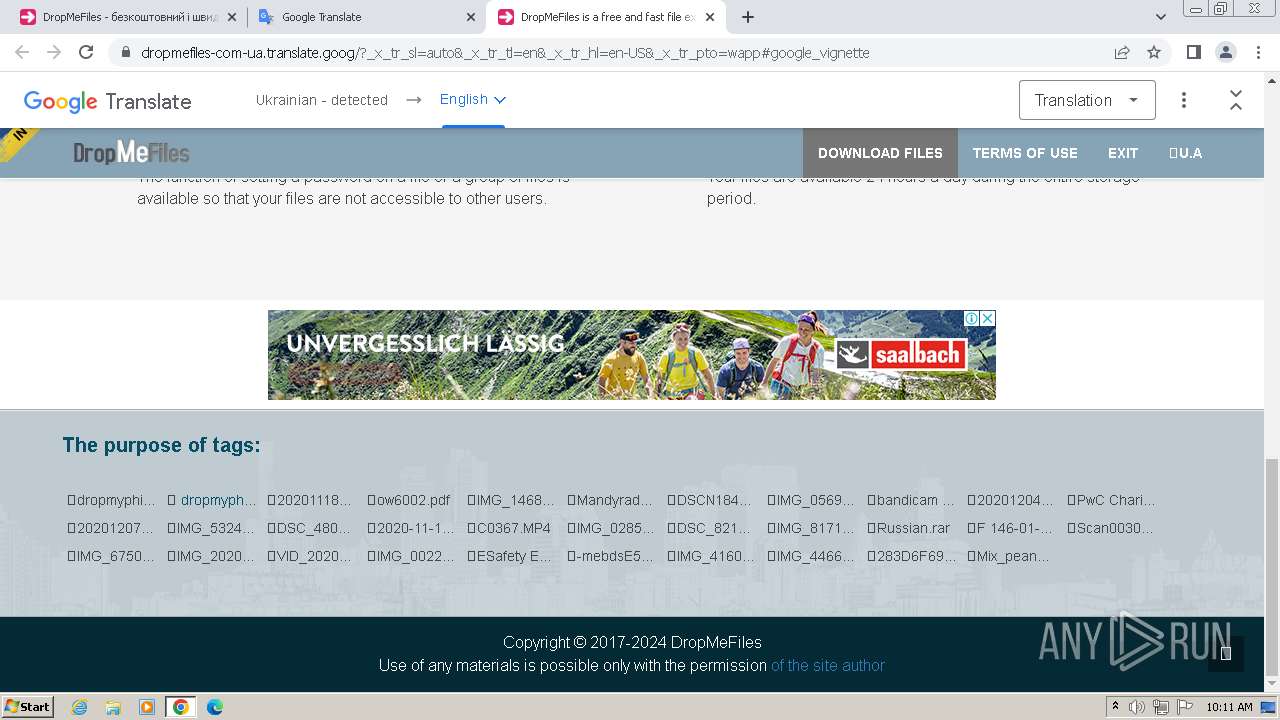
Task: Reload the current page
Action: [x=86, y=52]
